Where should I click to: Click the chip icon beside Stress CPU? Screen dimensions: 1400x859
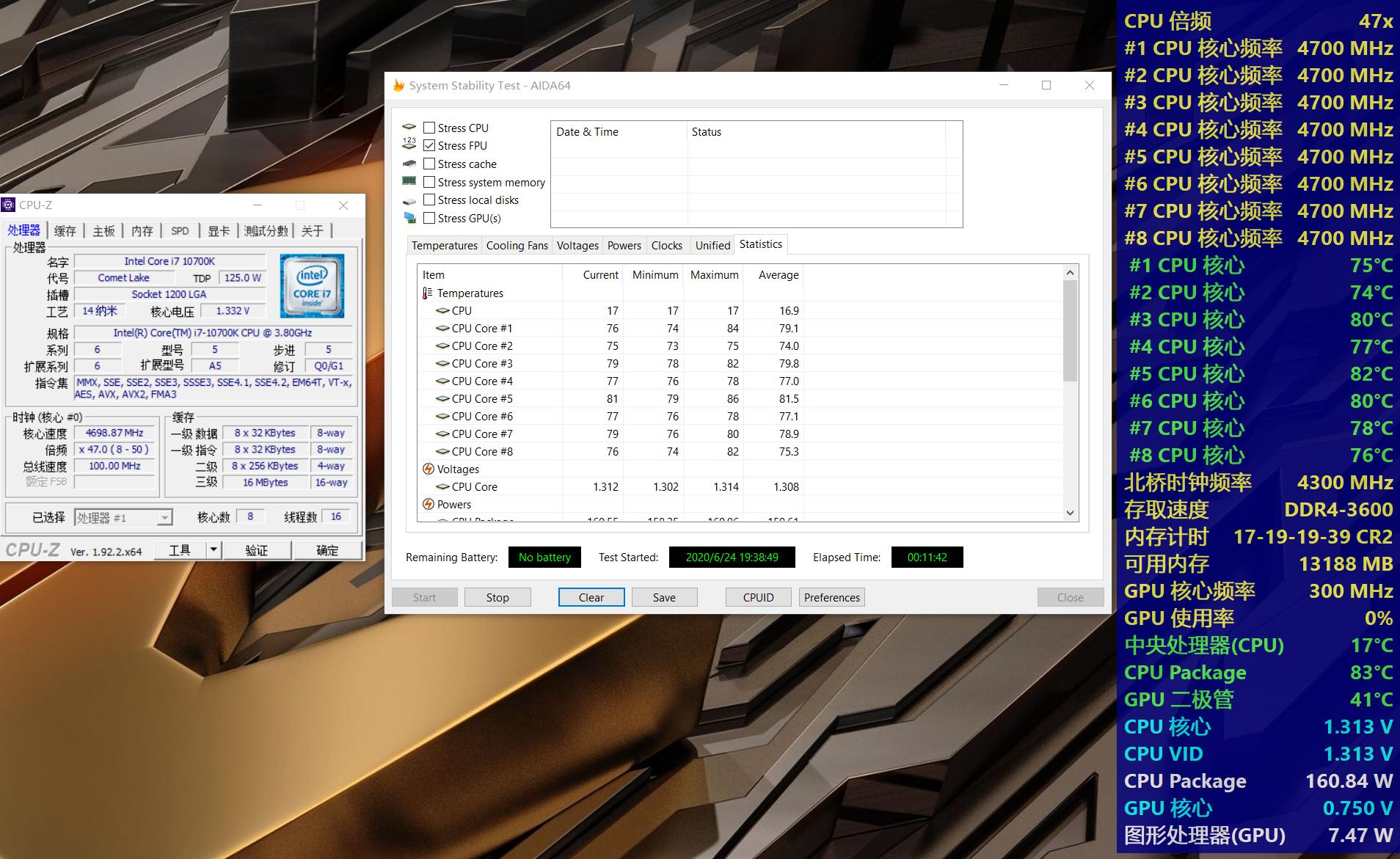click(409, 127)
